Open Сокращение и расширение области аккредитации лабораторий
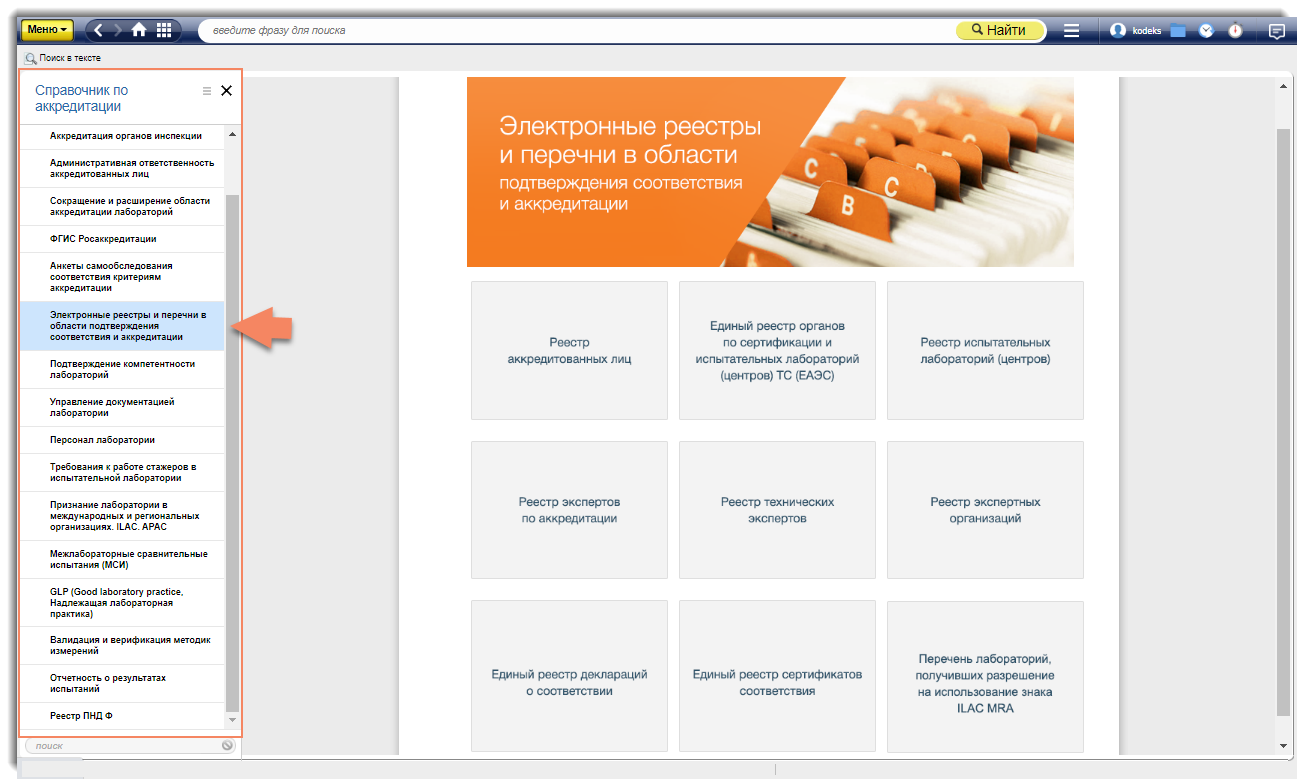The height and width of the screenshot is (779, 1297). [122, 206]
